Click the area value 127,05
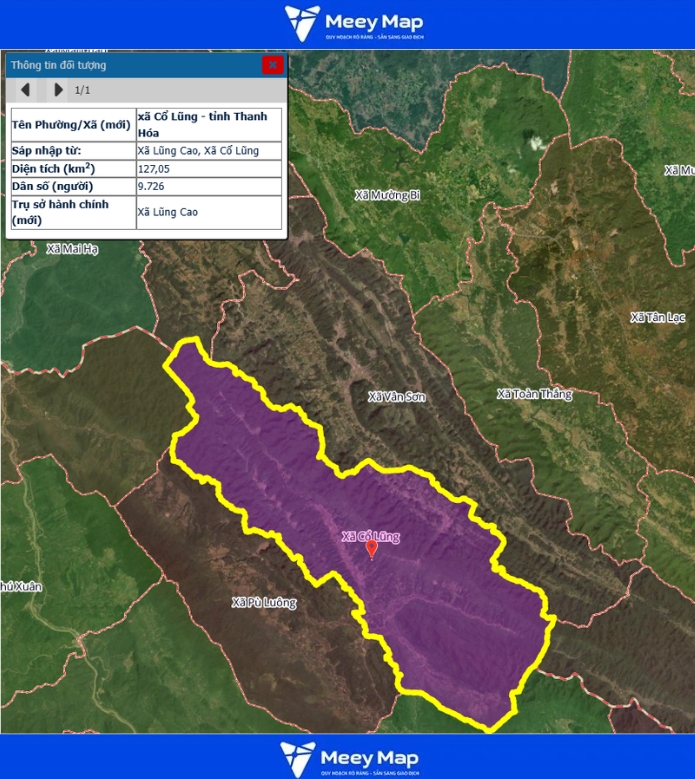The image size is (695, 779). coord(154,168)
